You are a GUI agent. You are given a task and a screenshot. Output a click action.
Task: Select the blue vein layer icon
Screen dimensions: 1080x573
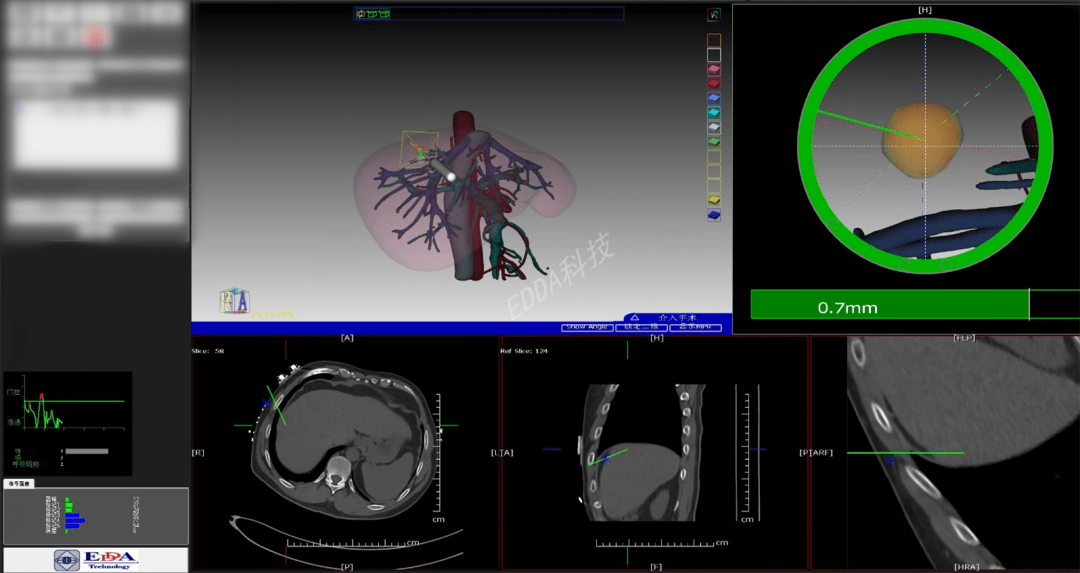(x=714, y=99)
